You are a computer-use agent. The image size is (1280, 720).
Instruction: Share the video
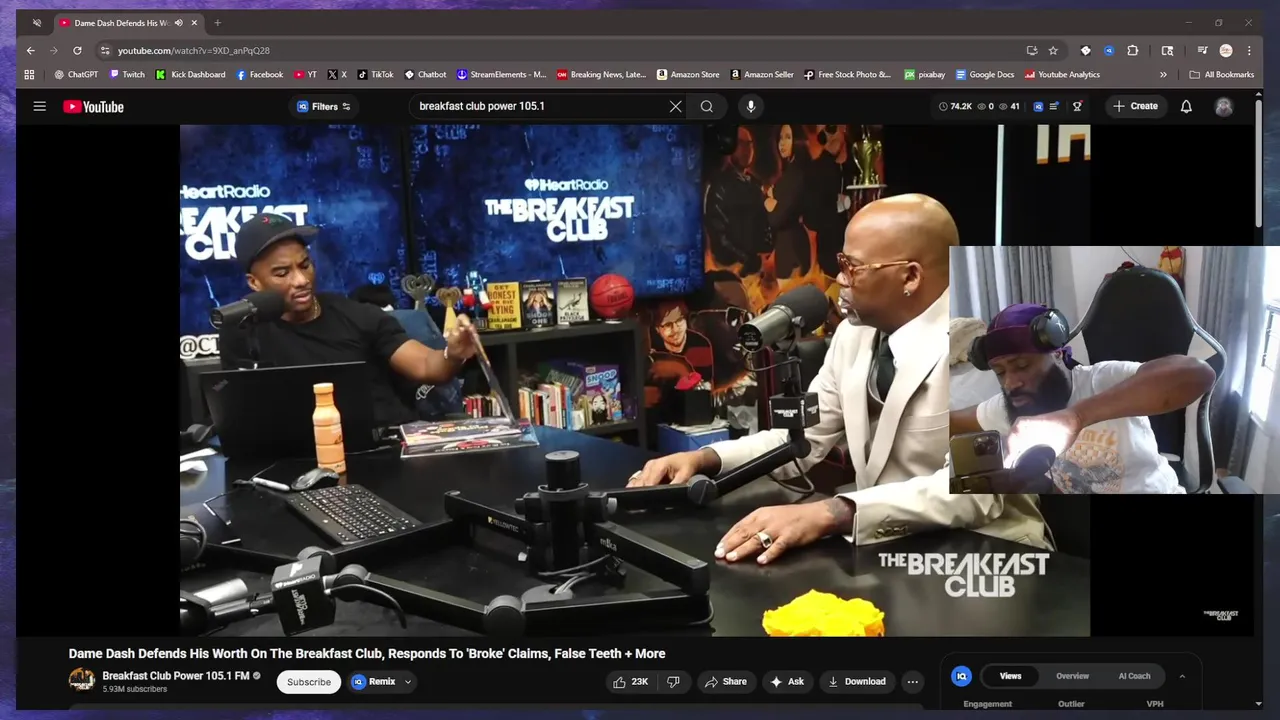point(725,681)
